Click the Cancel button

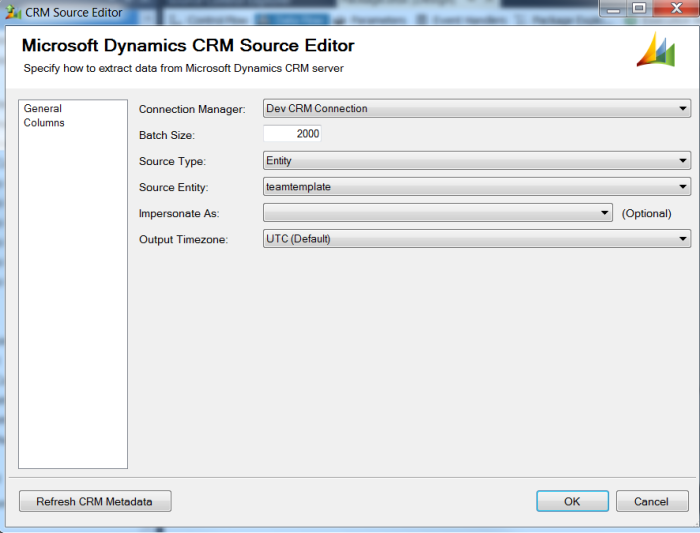pos(652,501)
